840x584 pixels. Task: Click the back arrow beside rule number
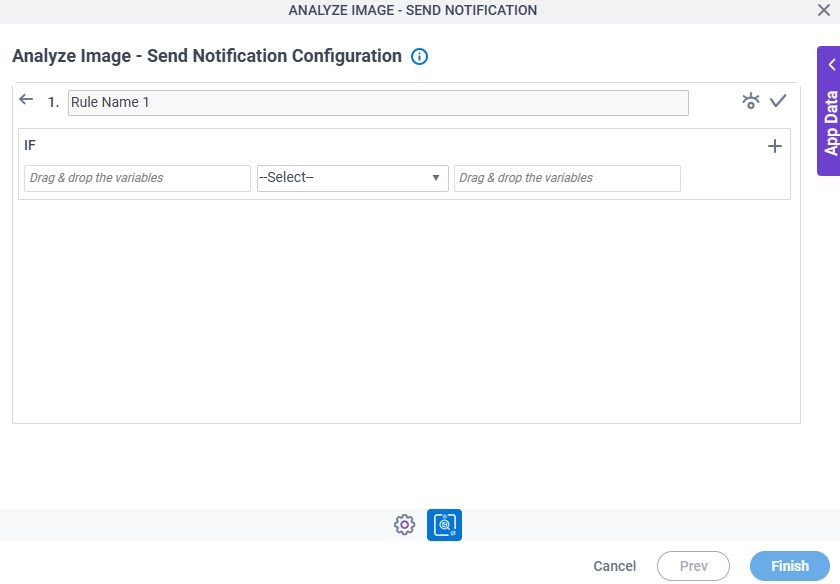point(26,100)
